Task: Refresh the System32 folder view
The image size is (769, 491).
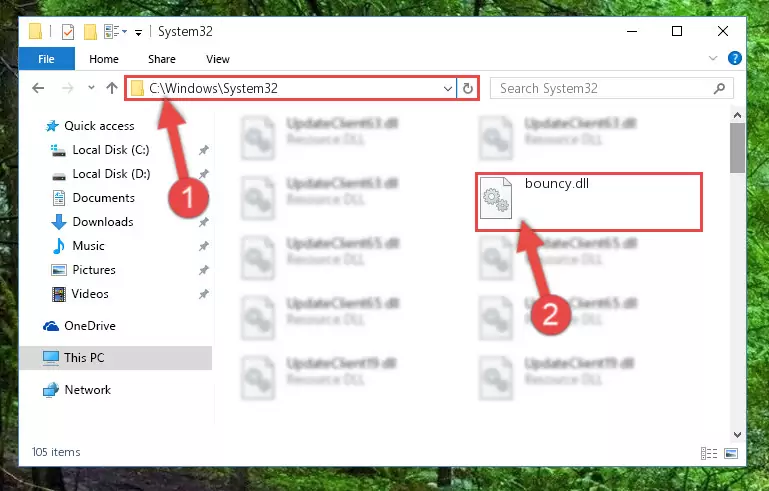Action: (468, 88)
